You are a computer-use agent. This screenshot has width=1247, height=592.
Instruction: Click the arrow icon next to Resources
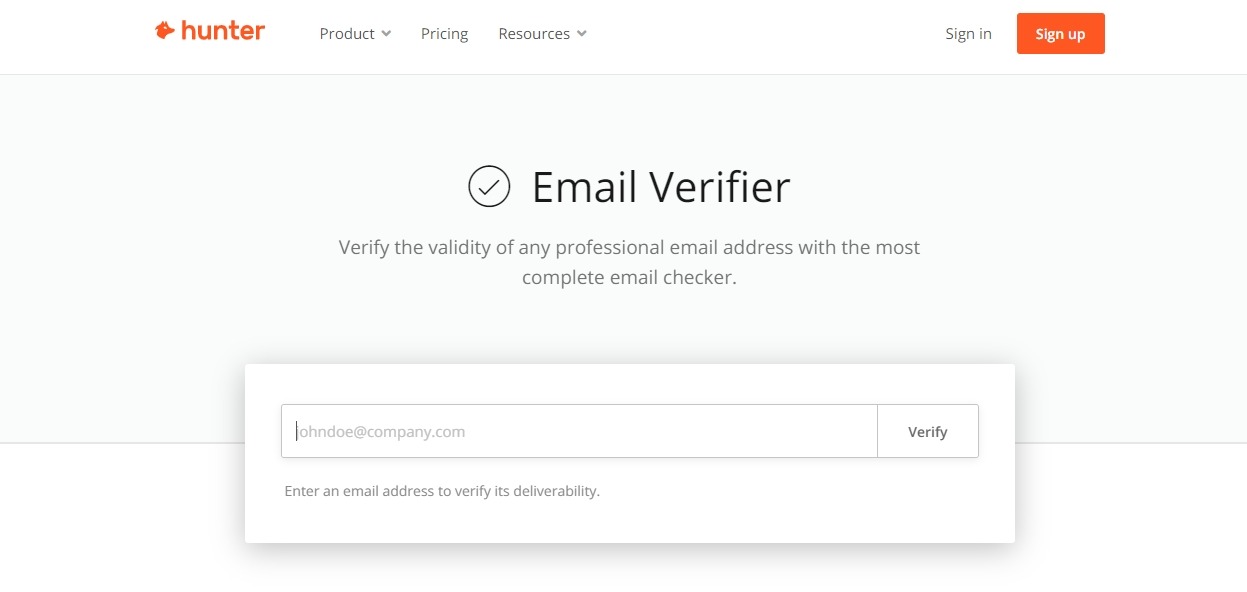pyautogui.click(x=582, y=34)
